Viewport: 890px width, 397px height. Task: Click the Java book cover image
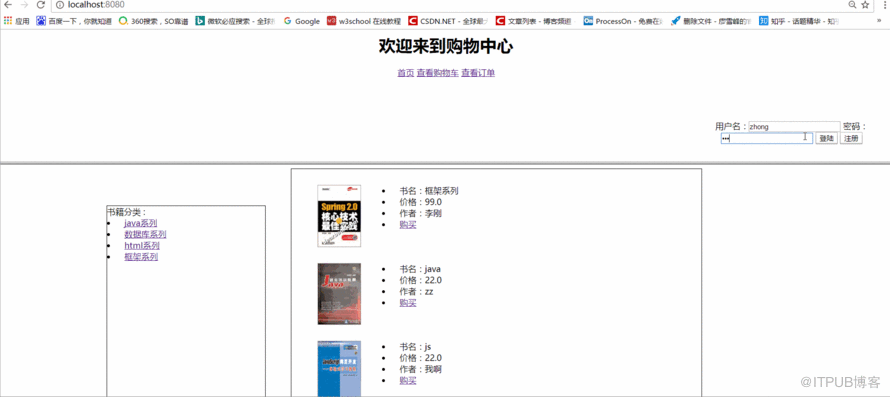[x=339, y=294]
